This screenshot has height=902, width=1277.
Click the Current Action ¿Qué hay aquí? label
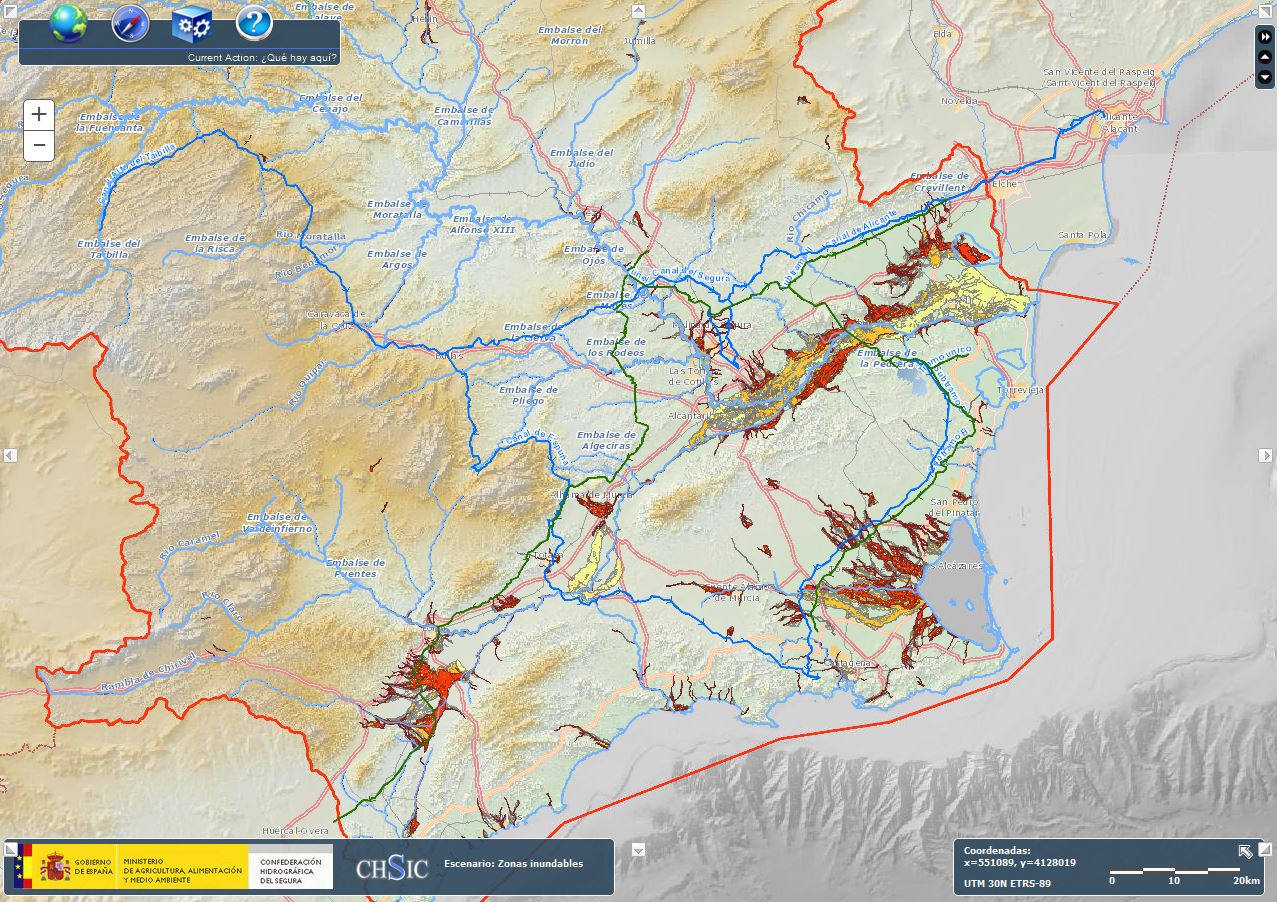pos(263,58)
